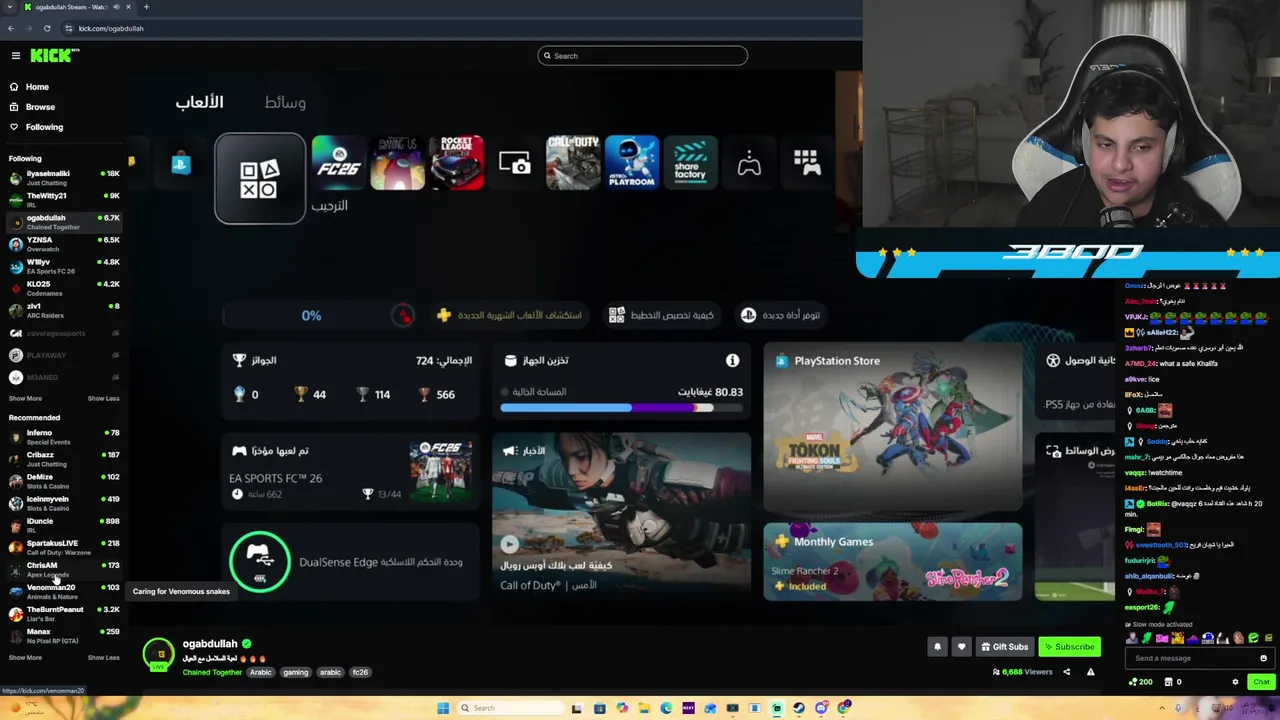This screenshot has width=1280, height=720.
Task: Select the Among Us game tile
Action: click(x=397, y=162)
